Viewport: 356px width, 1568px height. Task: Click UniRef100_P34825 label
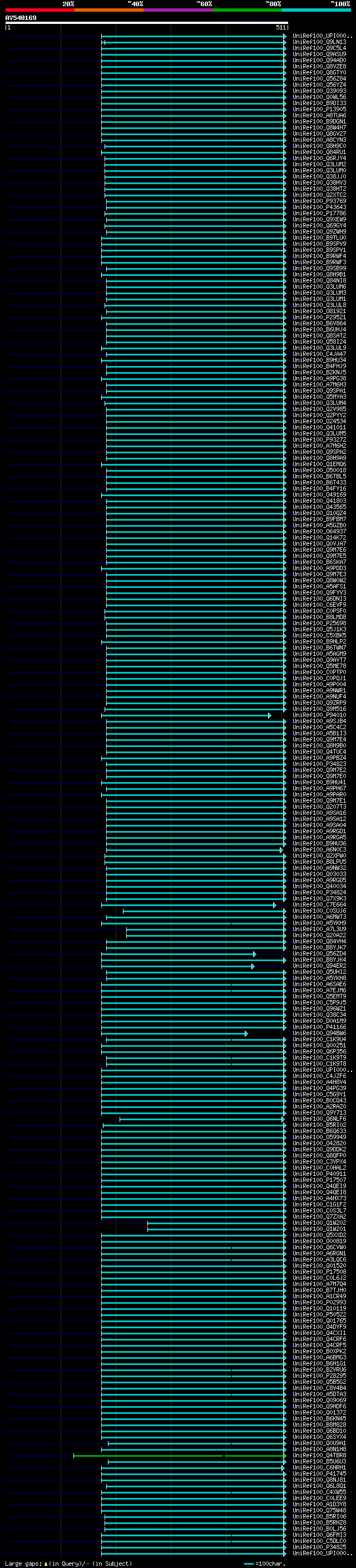tap(319, 1548)
